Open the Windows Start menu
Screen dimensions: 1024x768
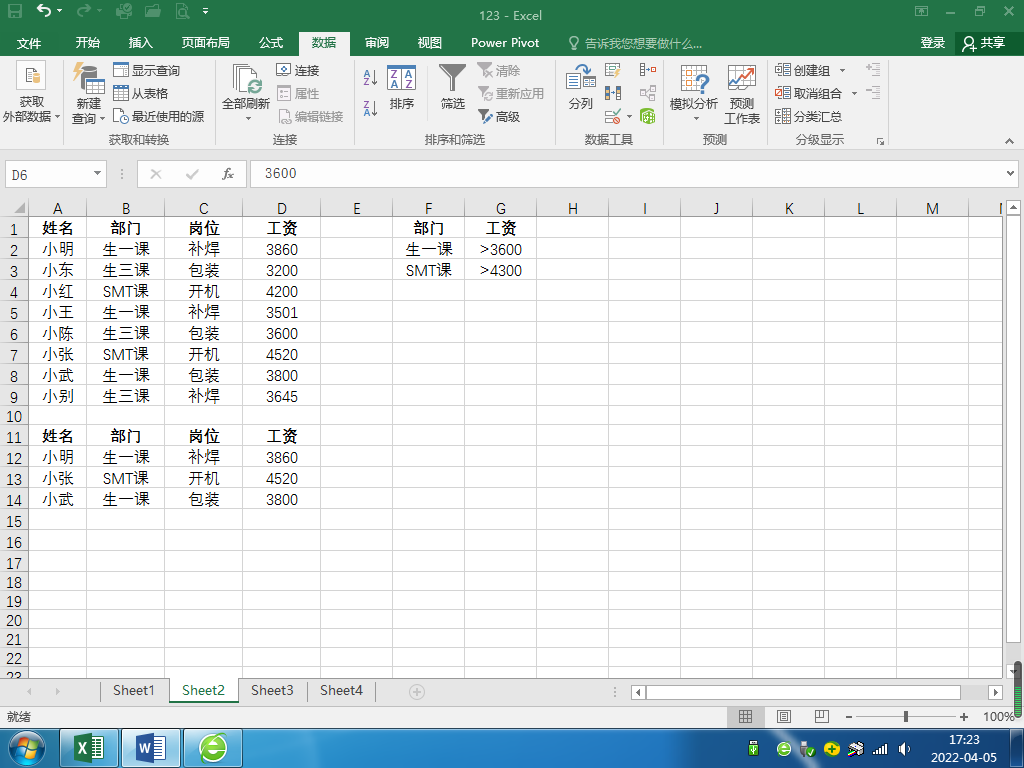(x=27, y=748)
